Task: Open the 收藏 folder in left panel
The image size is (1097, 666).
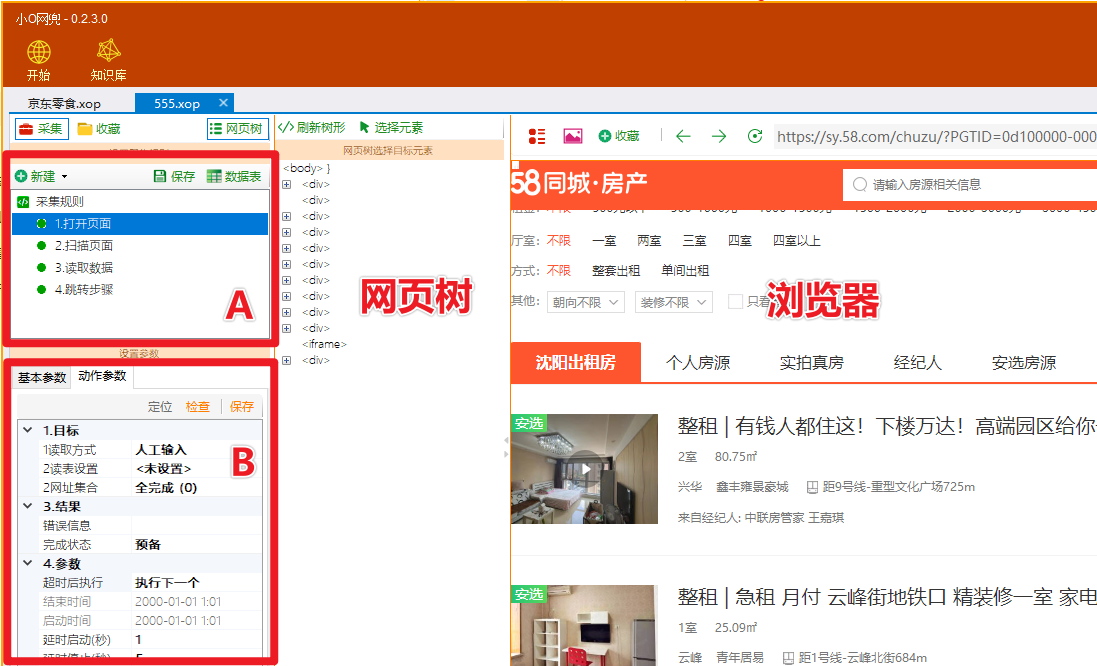Action: [x=99, y=129]
